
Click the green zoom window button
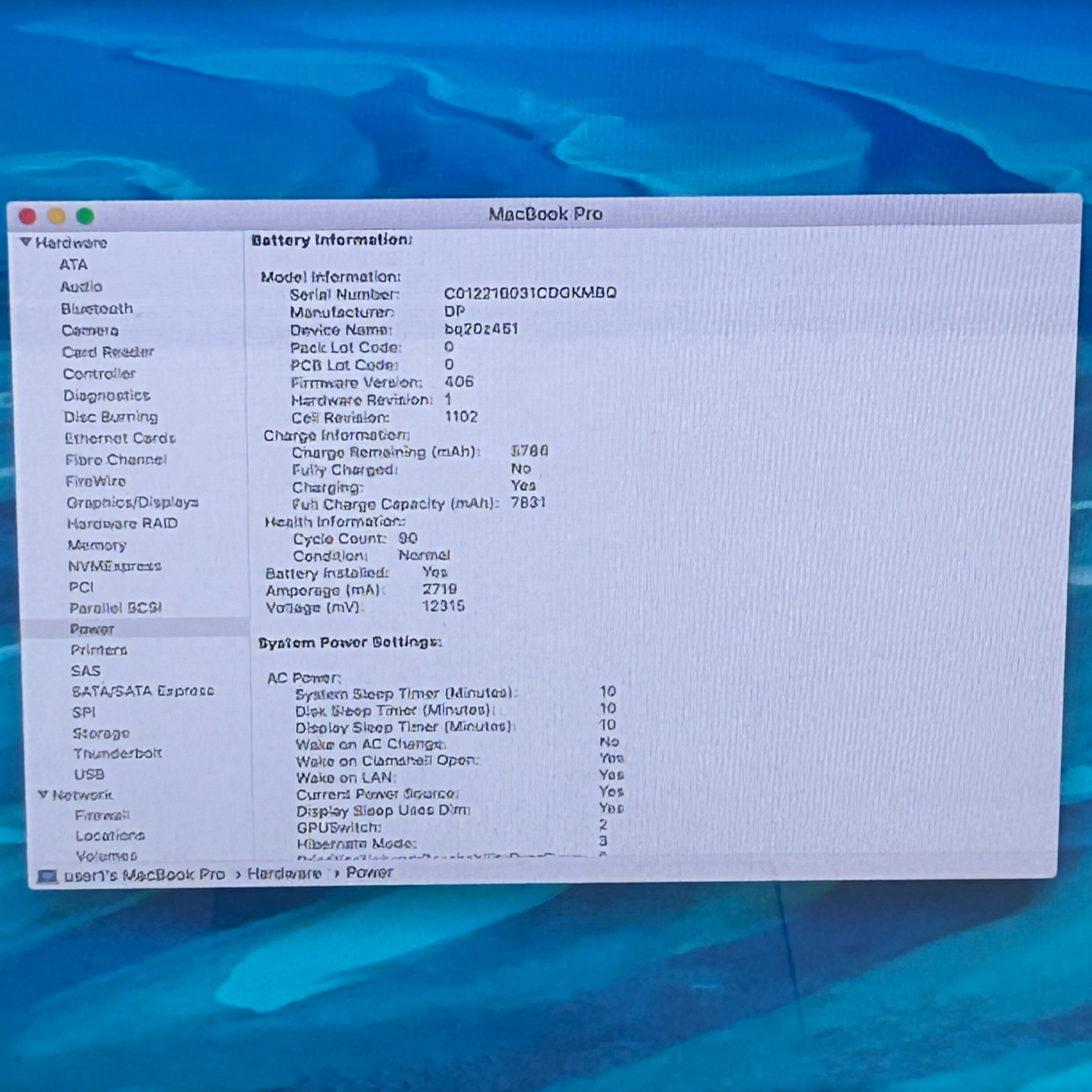(85, 215)
